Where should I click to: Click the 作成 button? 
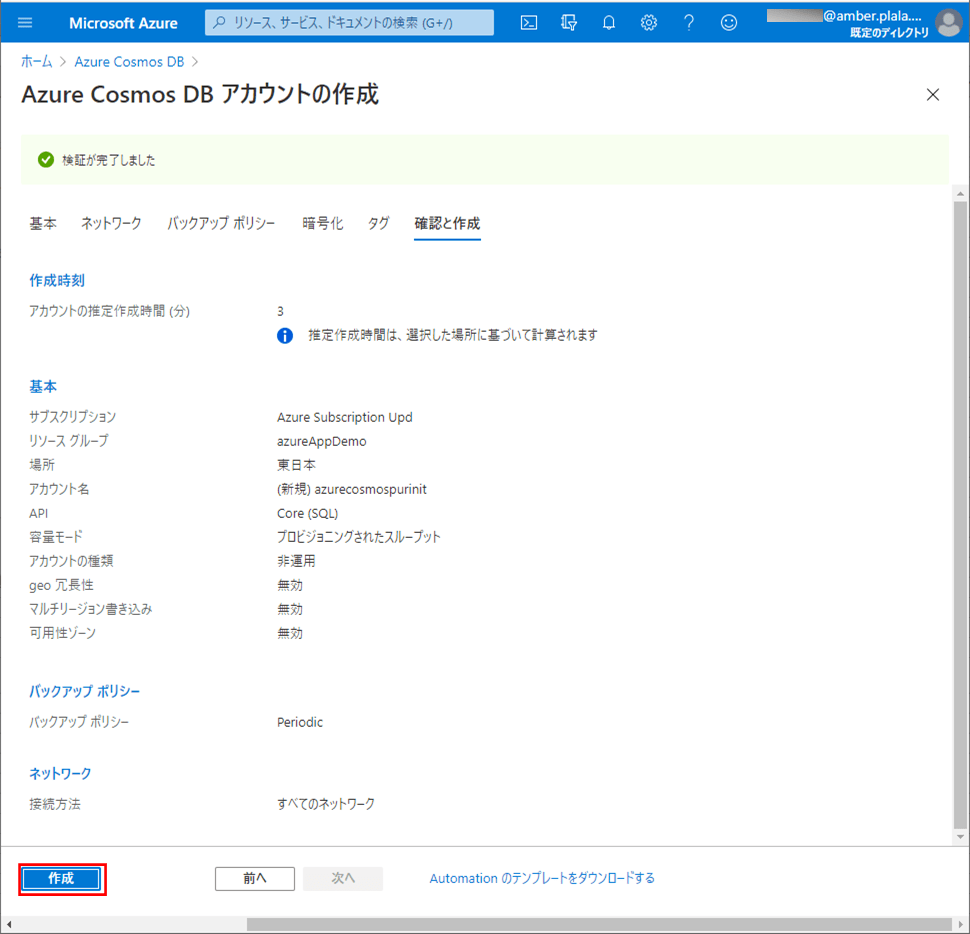61,878
